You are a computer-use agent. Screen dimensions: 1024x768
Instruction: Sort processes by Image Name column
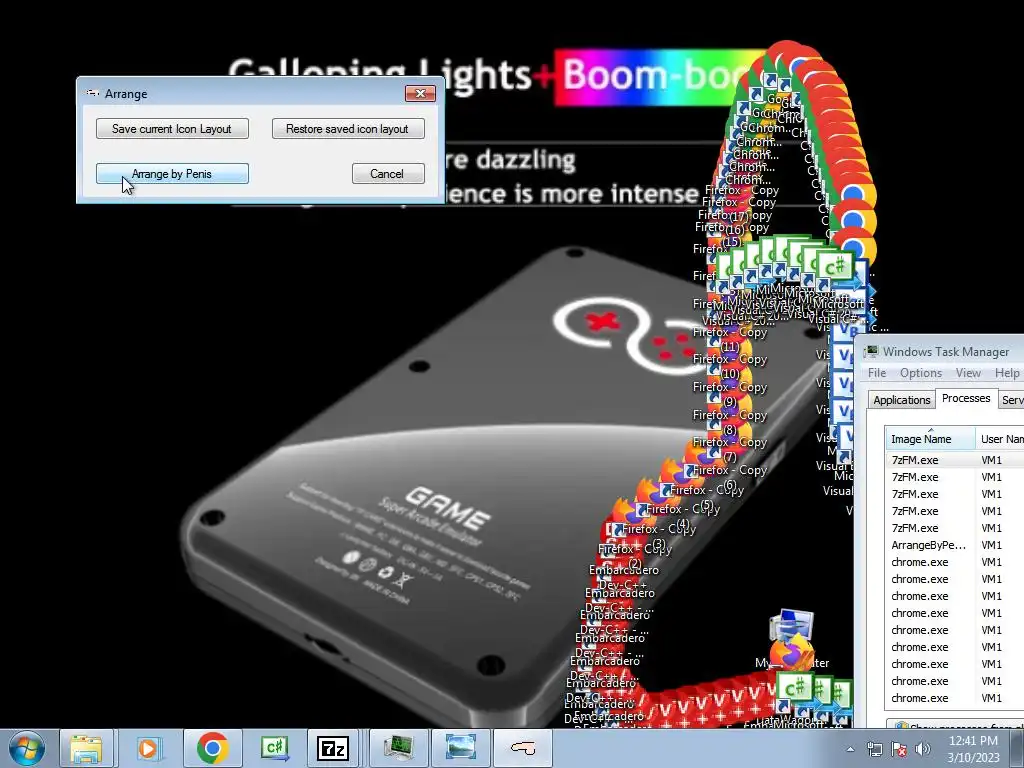[x=930, y=439]
